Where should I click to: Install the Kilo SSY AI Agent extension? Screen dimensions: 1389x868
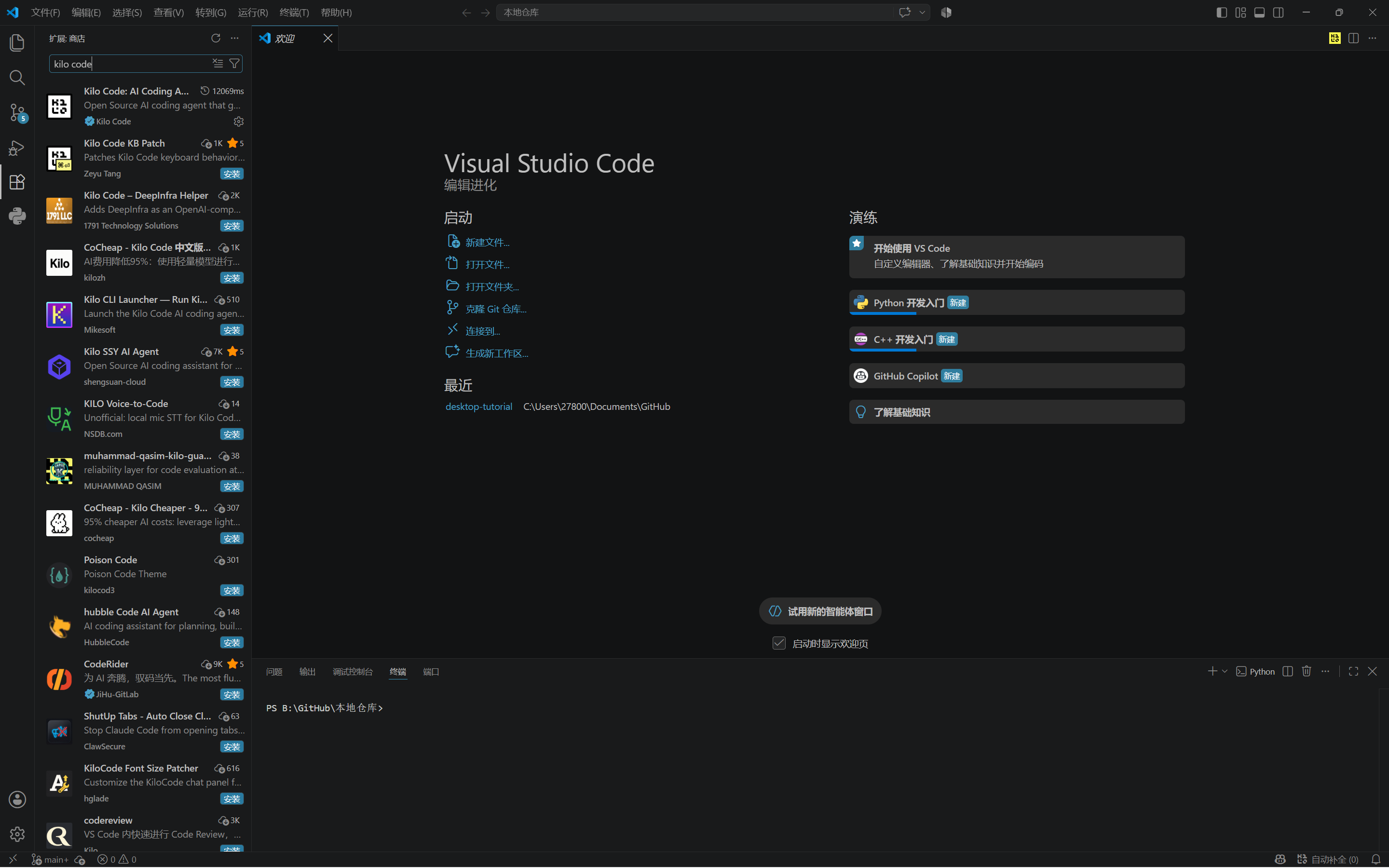(232, 382)
